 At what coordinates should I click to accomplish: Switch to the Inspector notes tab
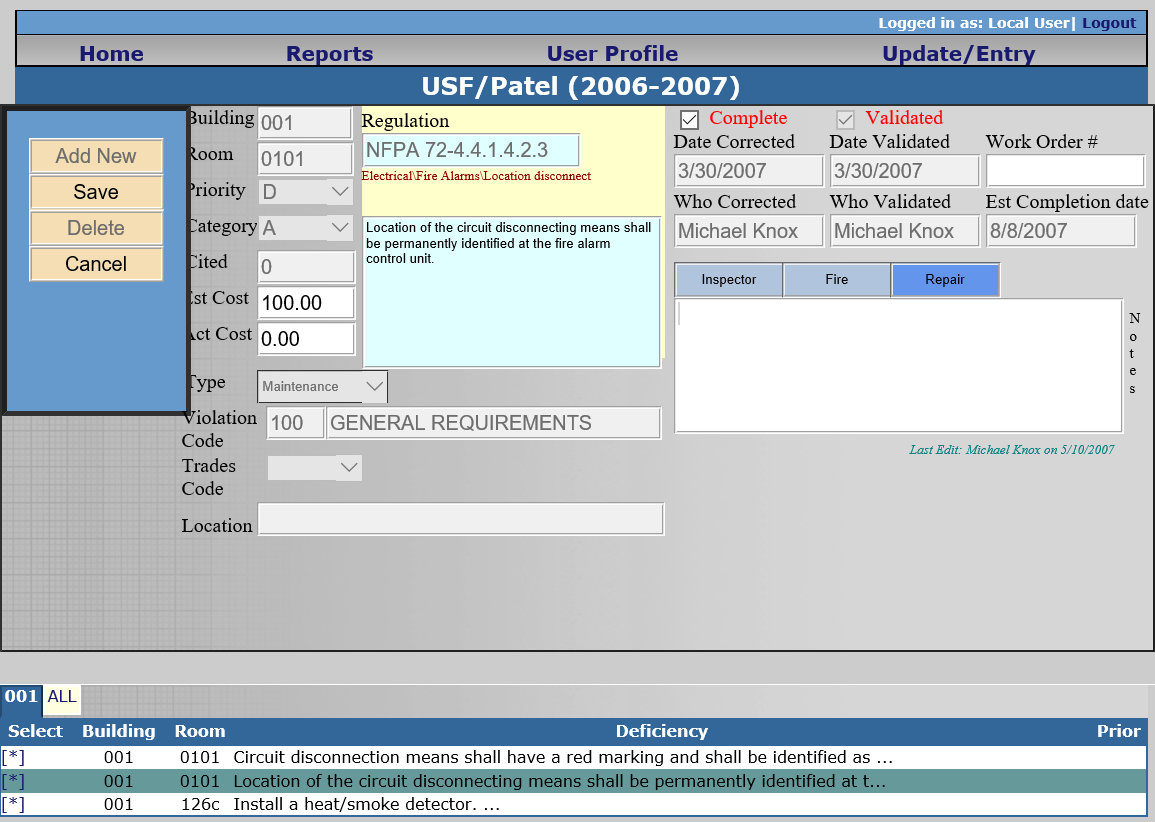[x=729, y=280]
